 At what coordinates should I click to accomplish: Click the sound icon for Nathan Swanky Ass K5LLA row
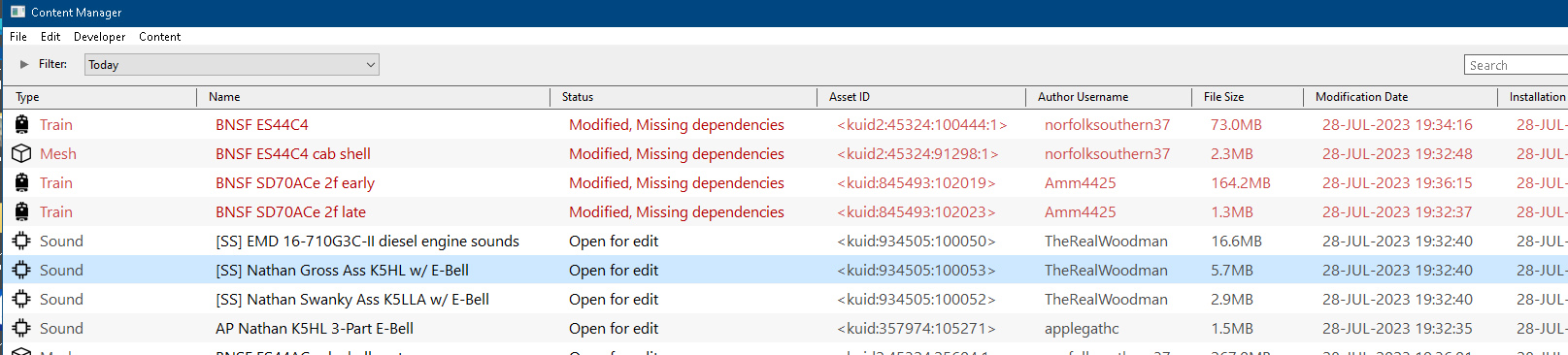tap(21, 299)
